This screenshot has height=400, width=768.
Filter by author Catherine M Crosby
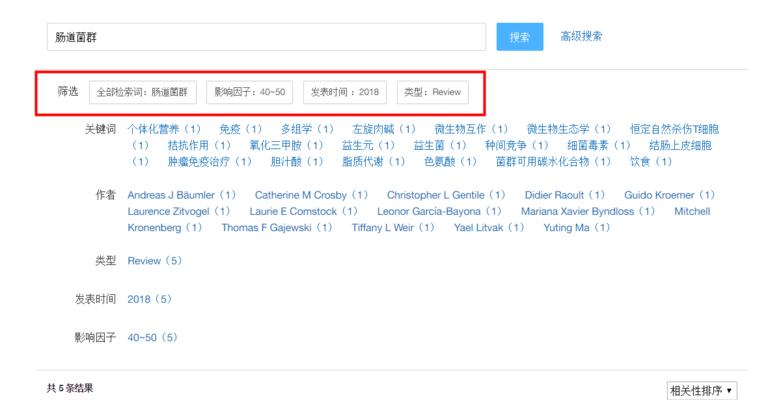tap(311, 195)
